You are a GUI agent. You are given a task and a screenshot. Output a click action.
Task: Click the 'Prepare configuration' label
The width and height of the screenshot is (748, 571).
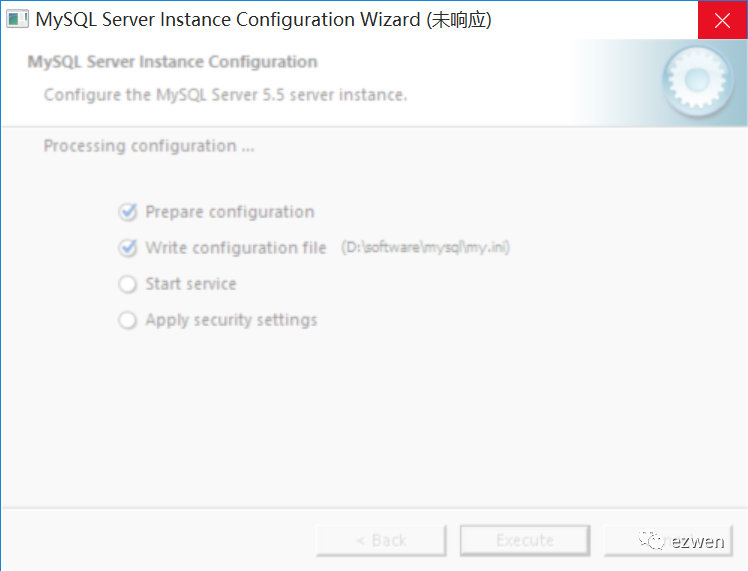coord(230,212)
